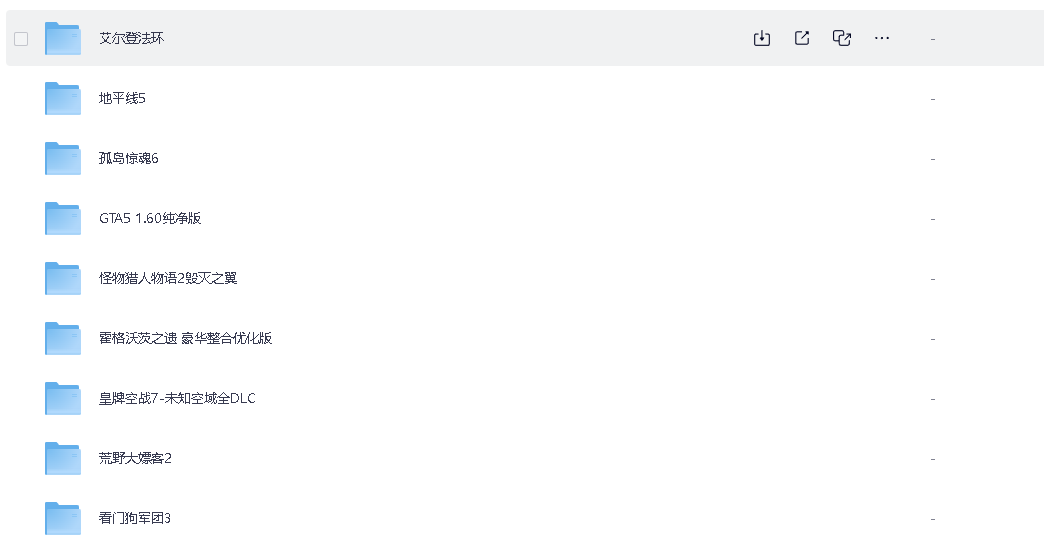Click the 看门狗军团3 folder icon
The height and width of the screenshot is (547, 1044).
[63, 518]
